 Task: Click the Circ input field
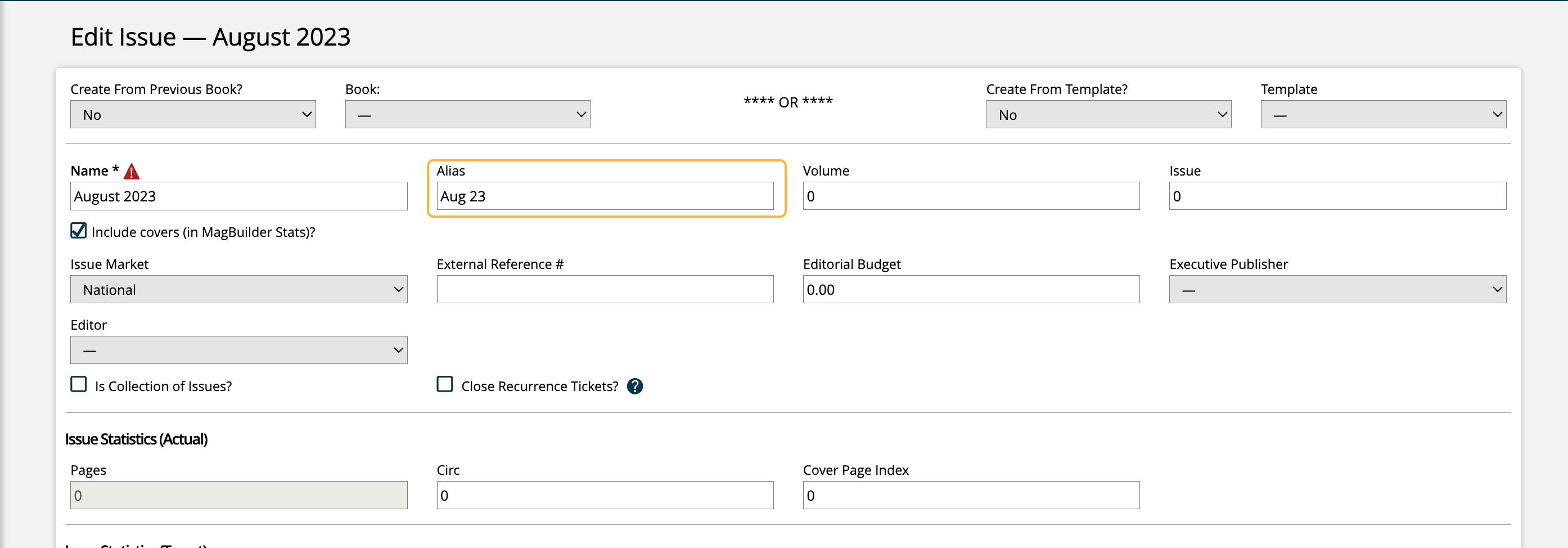605,495
